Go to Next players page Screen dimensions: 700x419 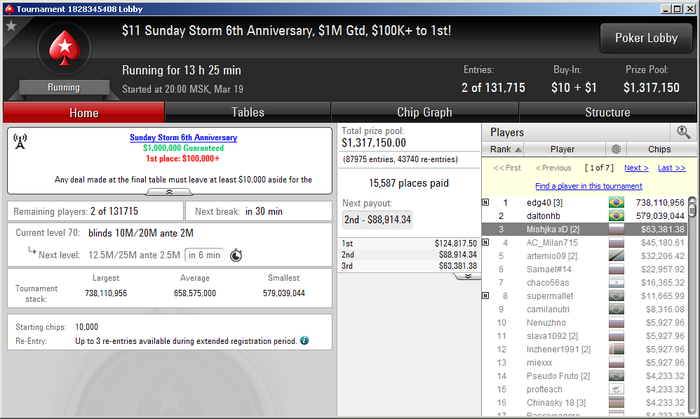pyautogui.click(x=636, y=168)
